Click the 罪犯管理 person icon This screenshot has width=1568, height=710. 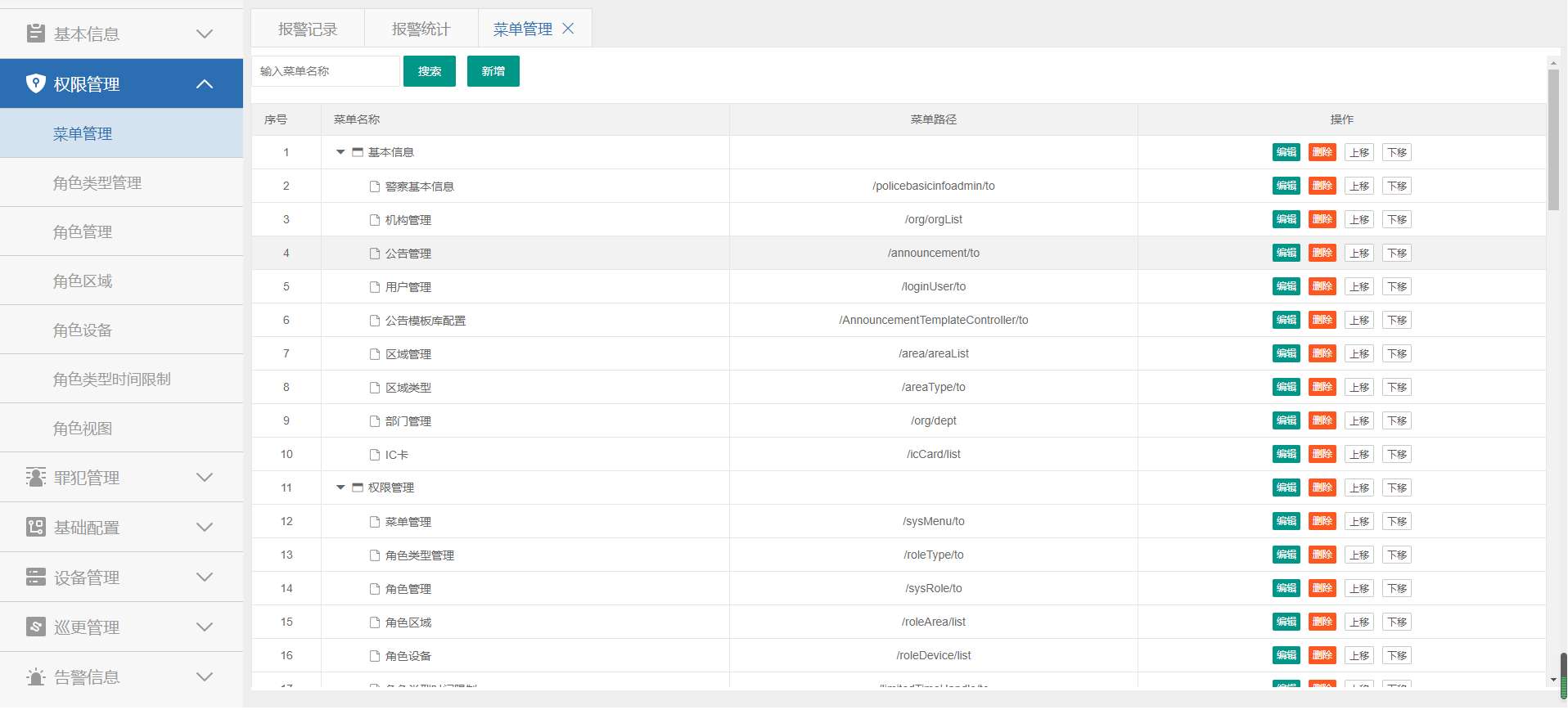pos(36,478)
